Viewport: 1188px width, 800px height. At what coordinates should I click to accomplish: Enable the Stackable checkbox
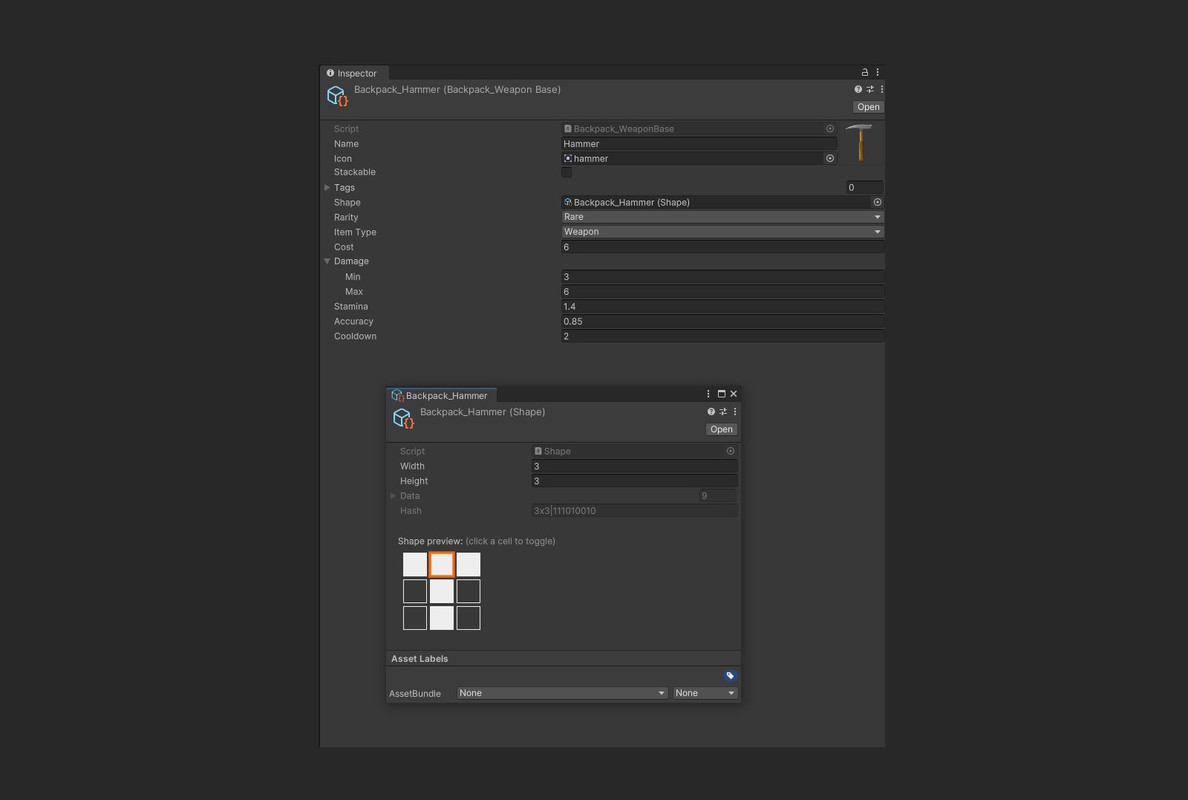point(567,172)
